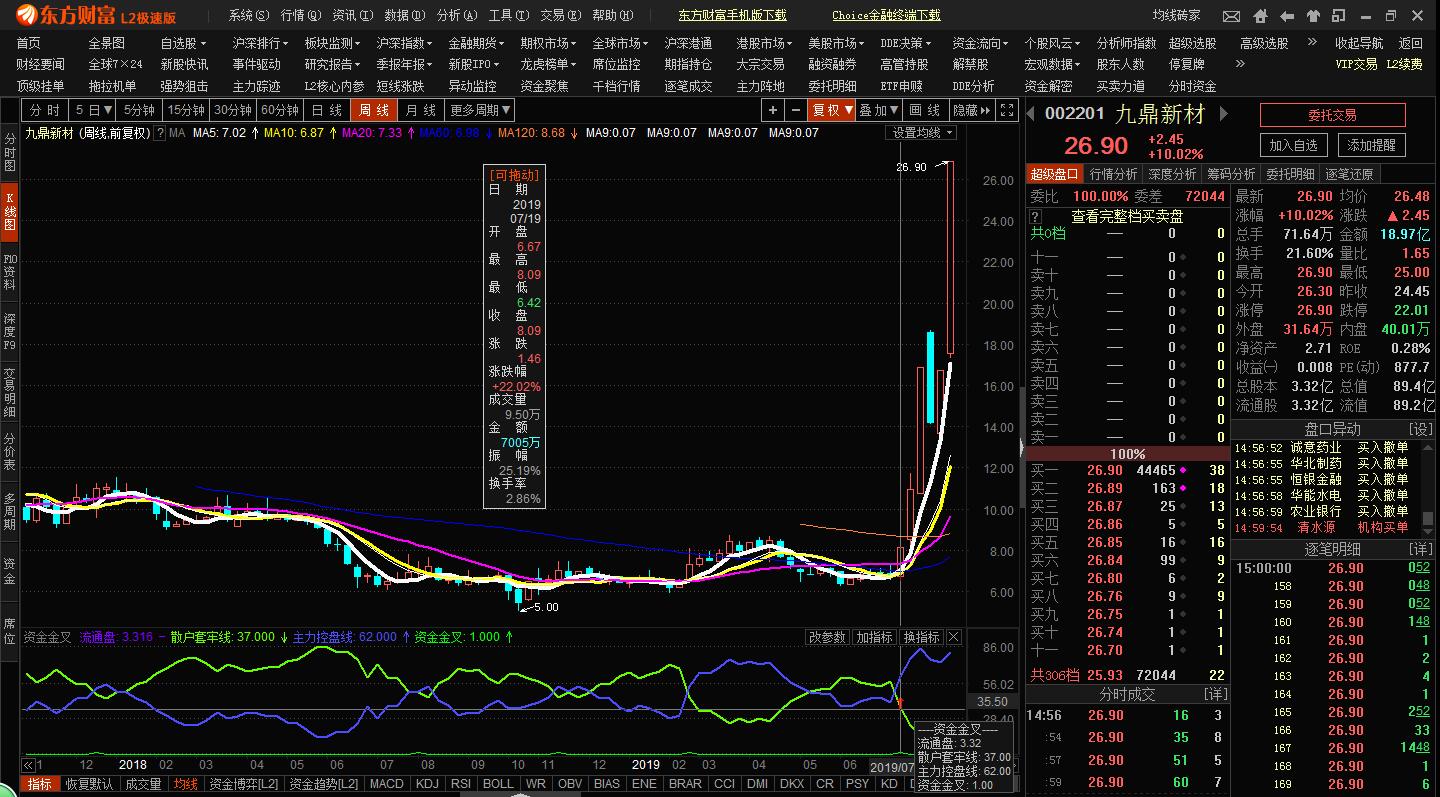Open the mail envelope icon in title bar
Viewport: 1440px width, 797px height.
1231,16
